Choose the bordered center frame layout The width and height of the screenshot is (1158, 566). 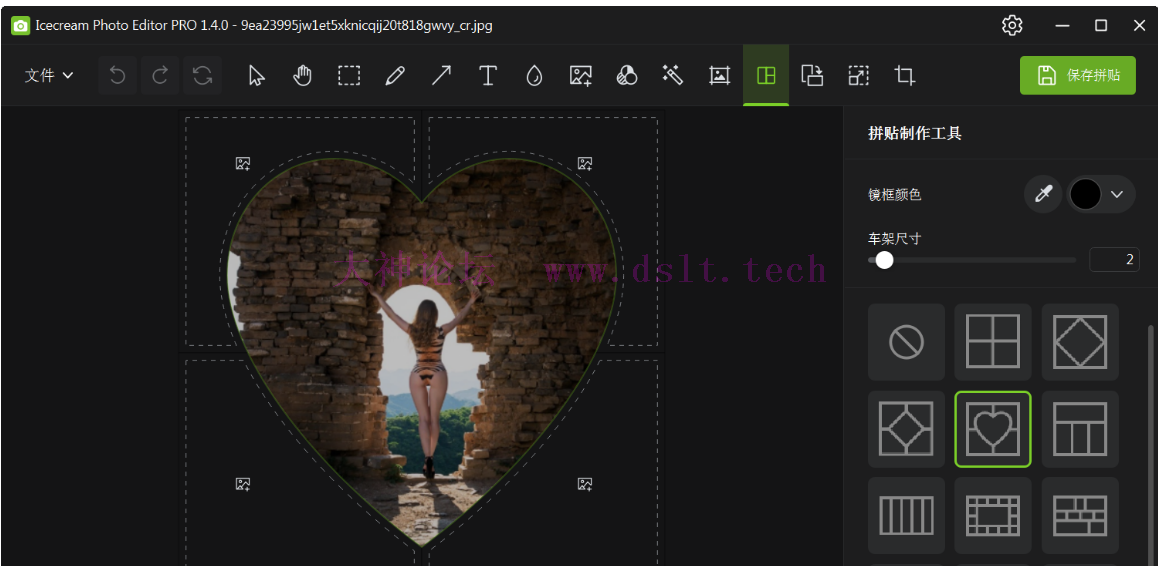(993, 515)
